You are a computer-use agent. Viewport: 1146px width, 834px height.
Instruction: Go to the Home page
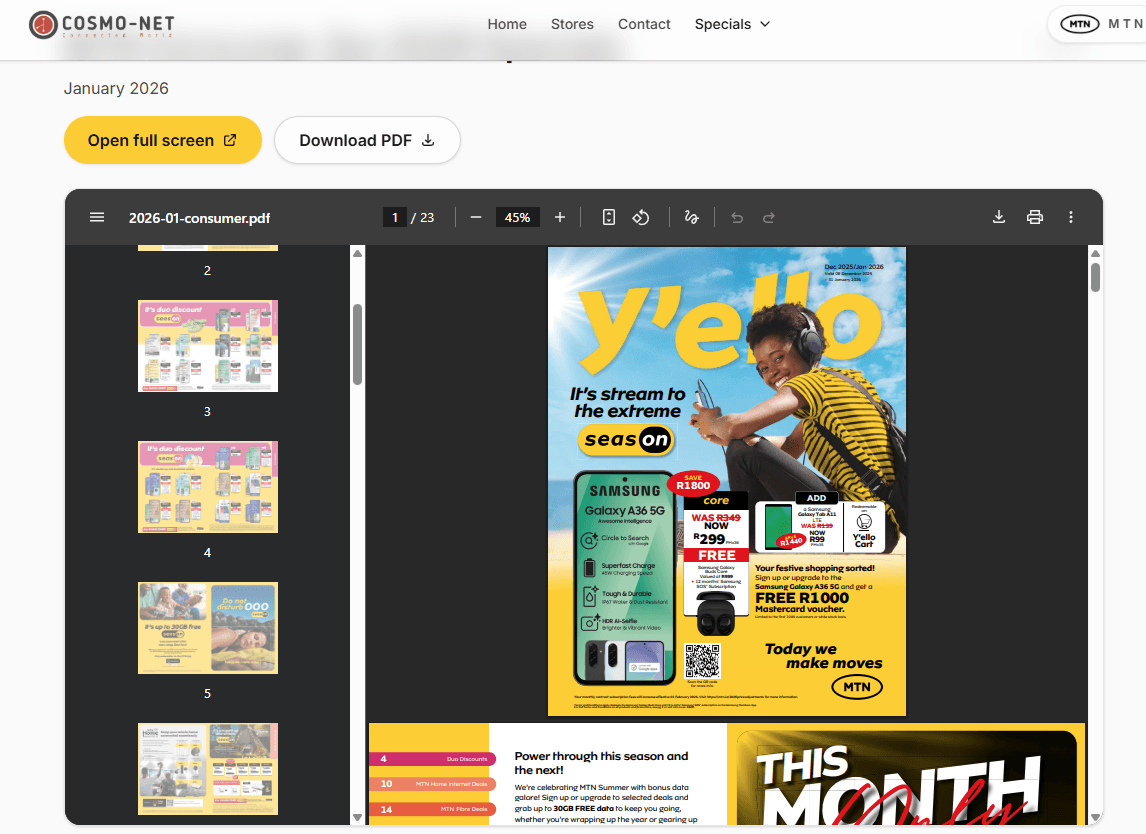(507, 24)
